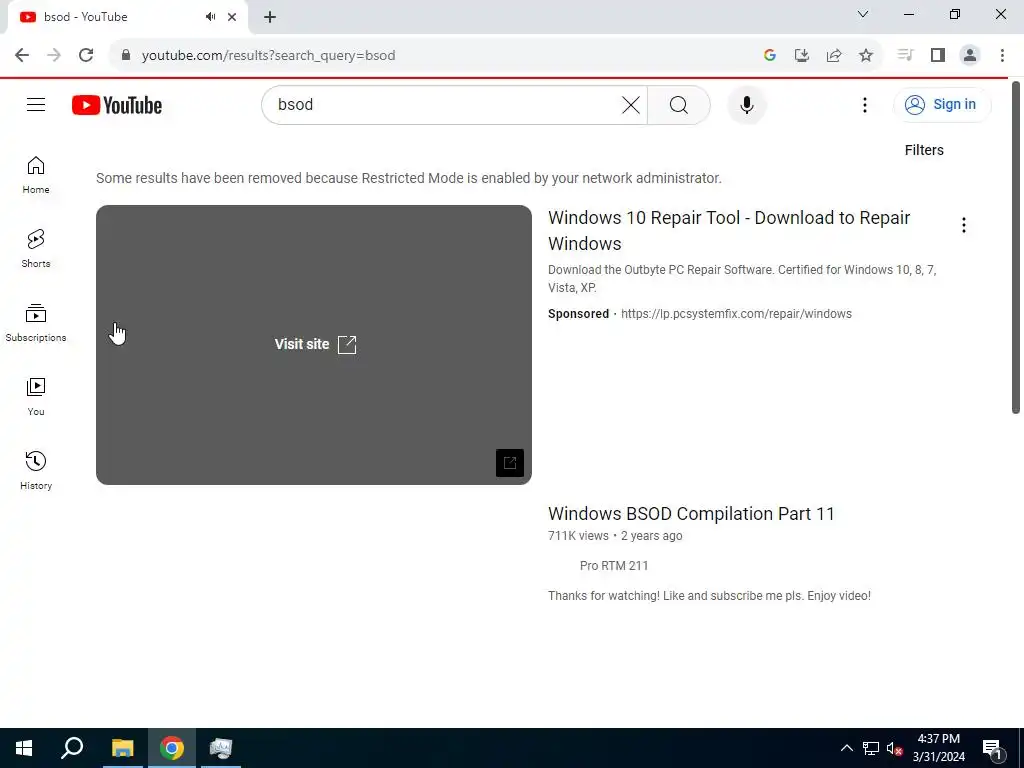Image resolution: width=1024 pixels, height=768 pixels.
Task: Open the Pro RTM 211 channel
Action: pos(614,566)
